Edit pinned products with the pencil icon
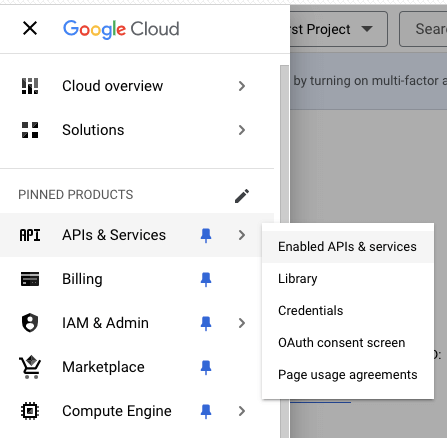This screenshot has height=438, width=447. click(x=242, y=196)
